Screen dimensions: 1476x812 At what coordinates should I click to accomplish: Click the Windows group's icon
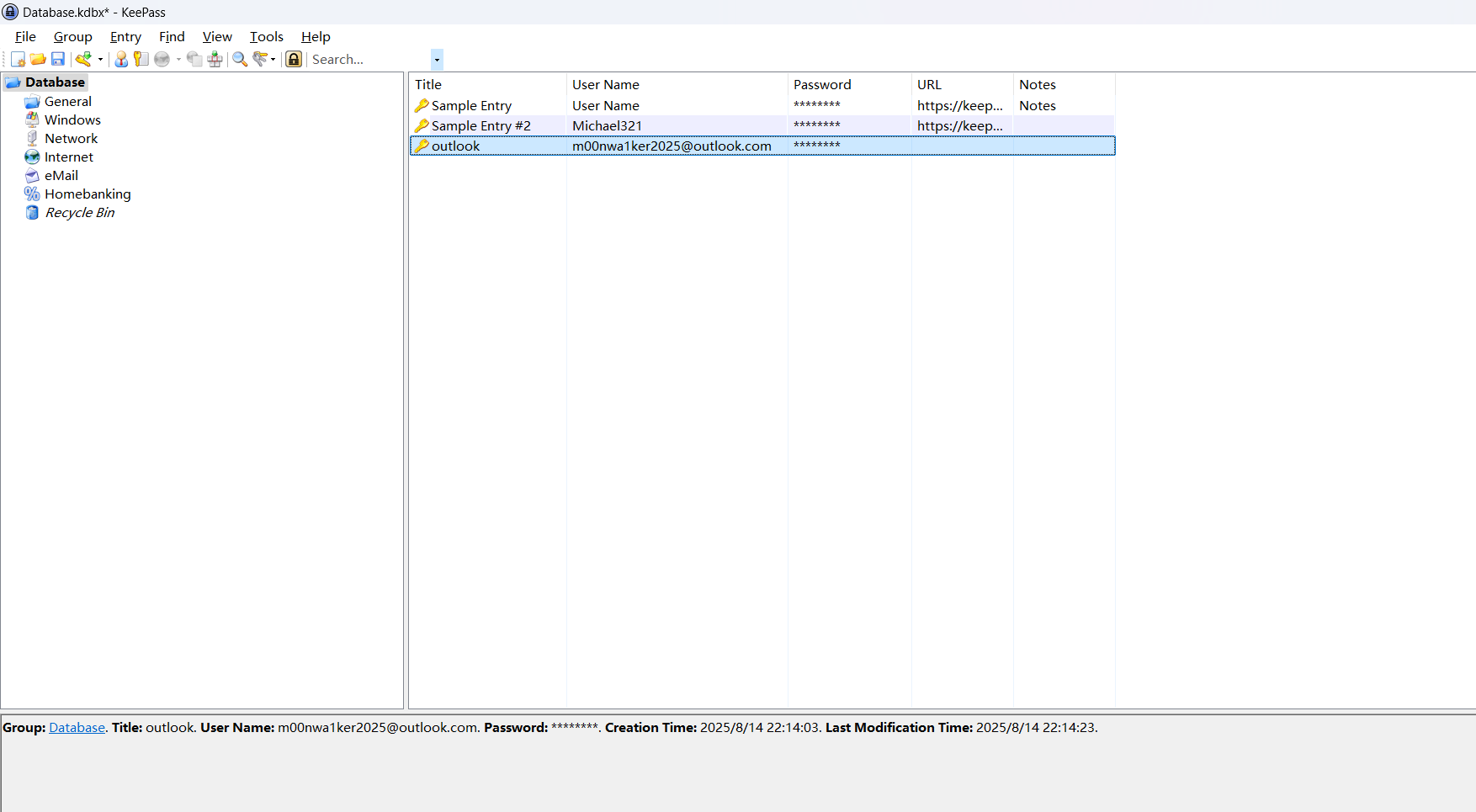pos(32,119)
